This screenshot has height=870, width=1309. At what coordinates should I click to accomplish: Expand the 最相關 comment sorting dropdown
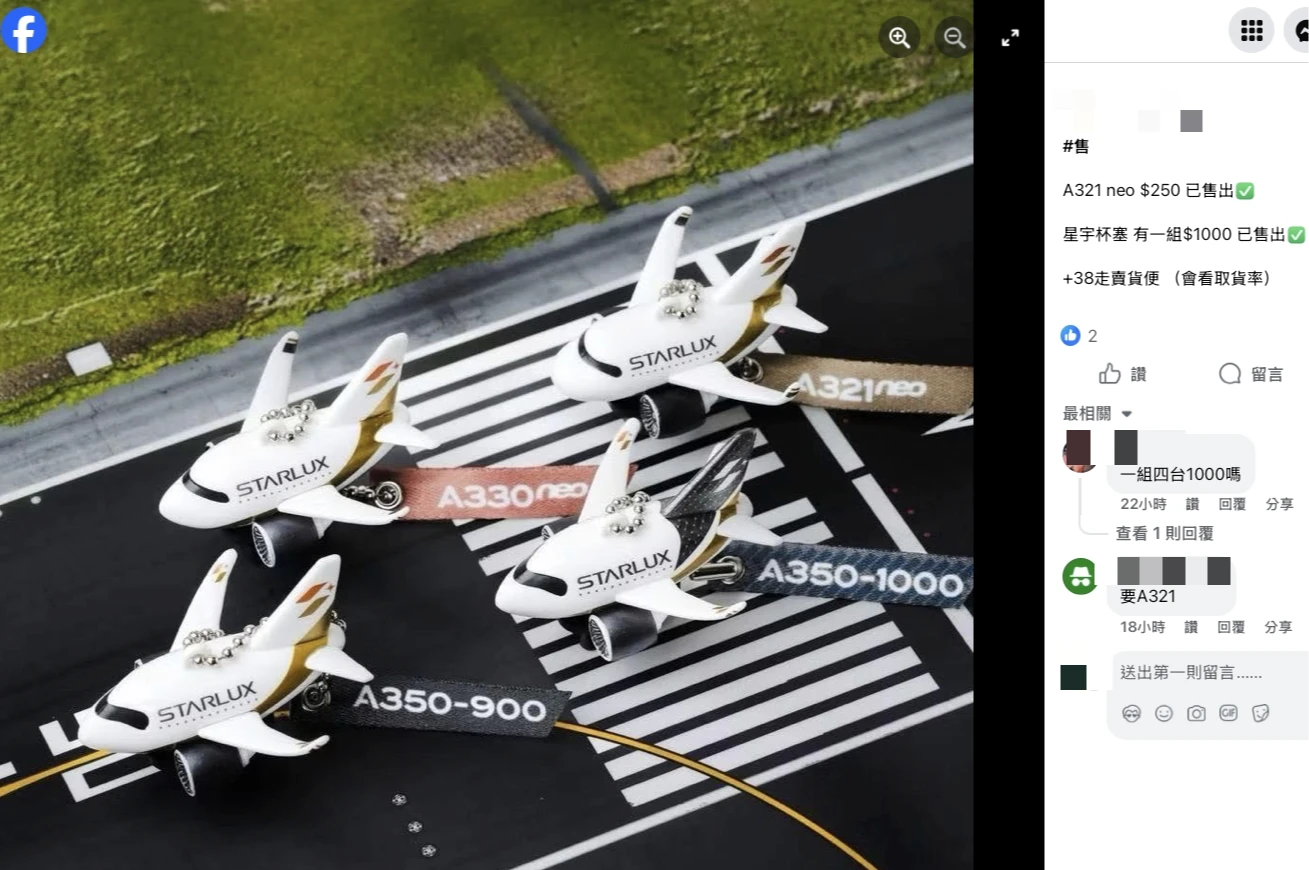click(1098, 413)
